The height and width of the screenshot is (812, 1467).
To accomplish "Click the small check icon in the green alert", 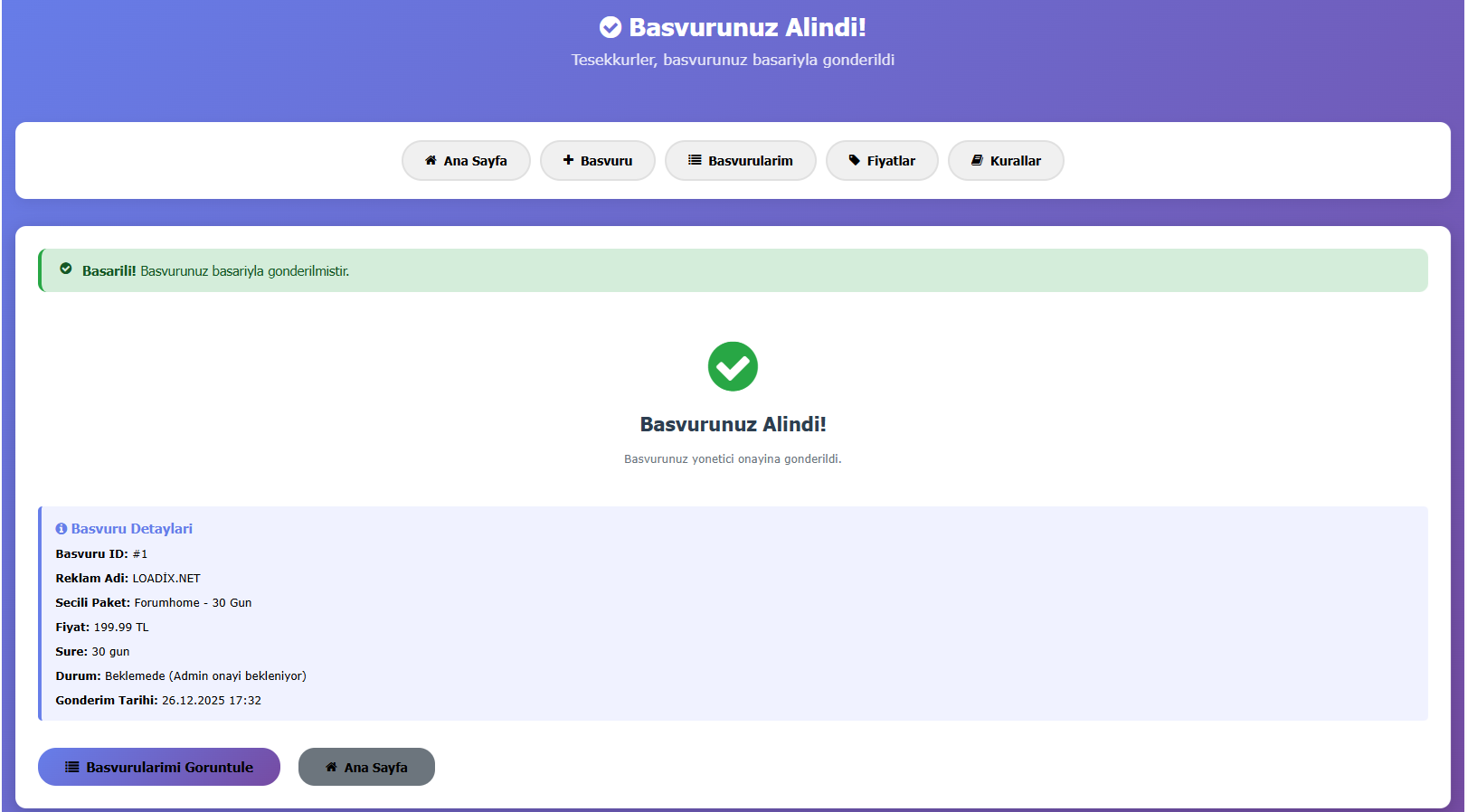I will [66, 269].
